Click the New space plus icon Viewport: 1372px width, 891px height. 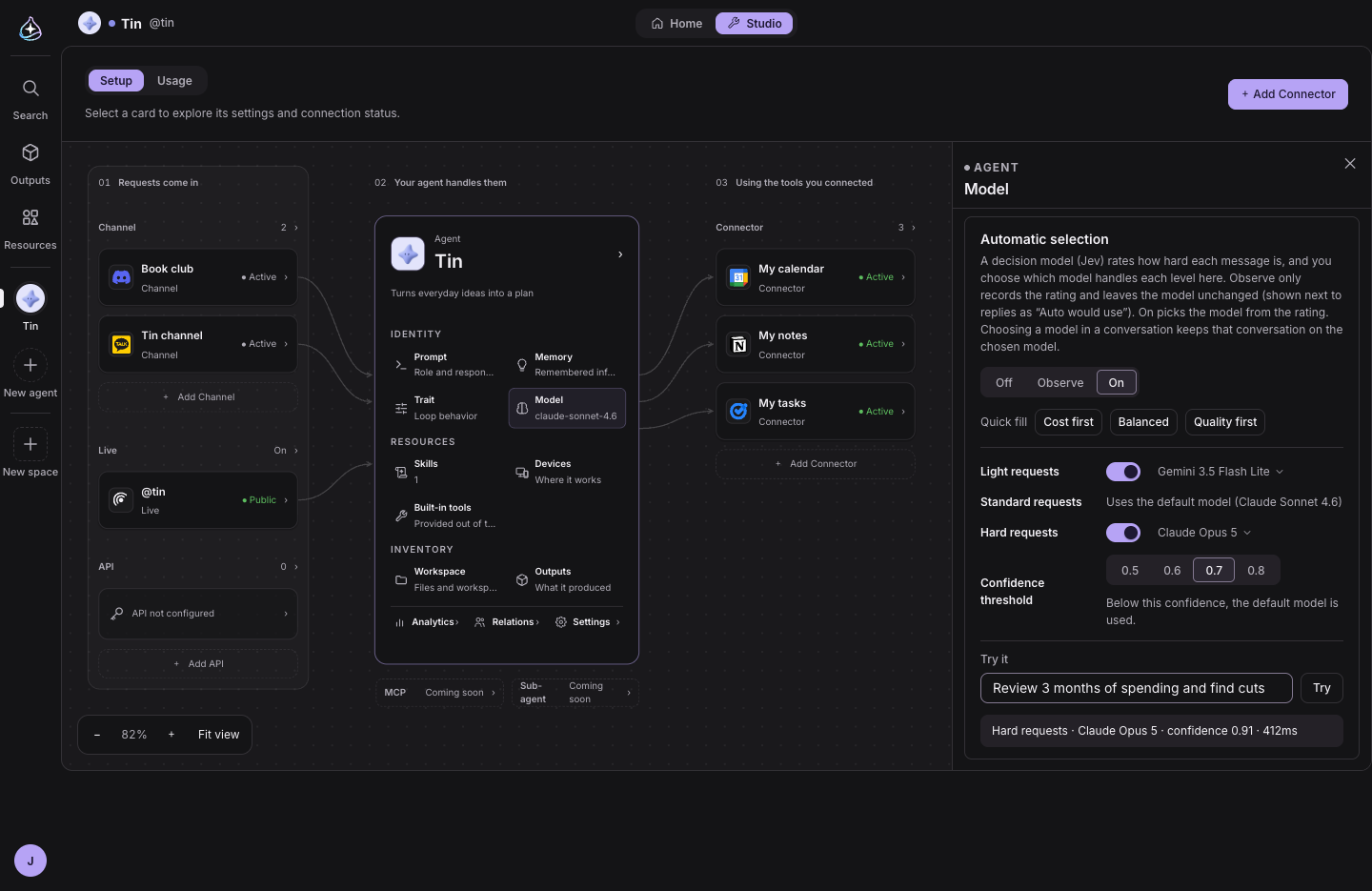point(30,444)
